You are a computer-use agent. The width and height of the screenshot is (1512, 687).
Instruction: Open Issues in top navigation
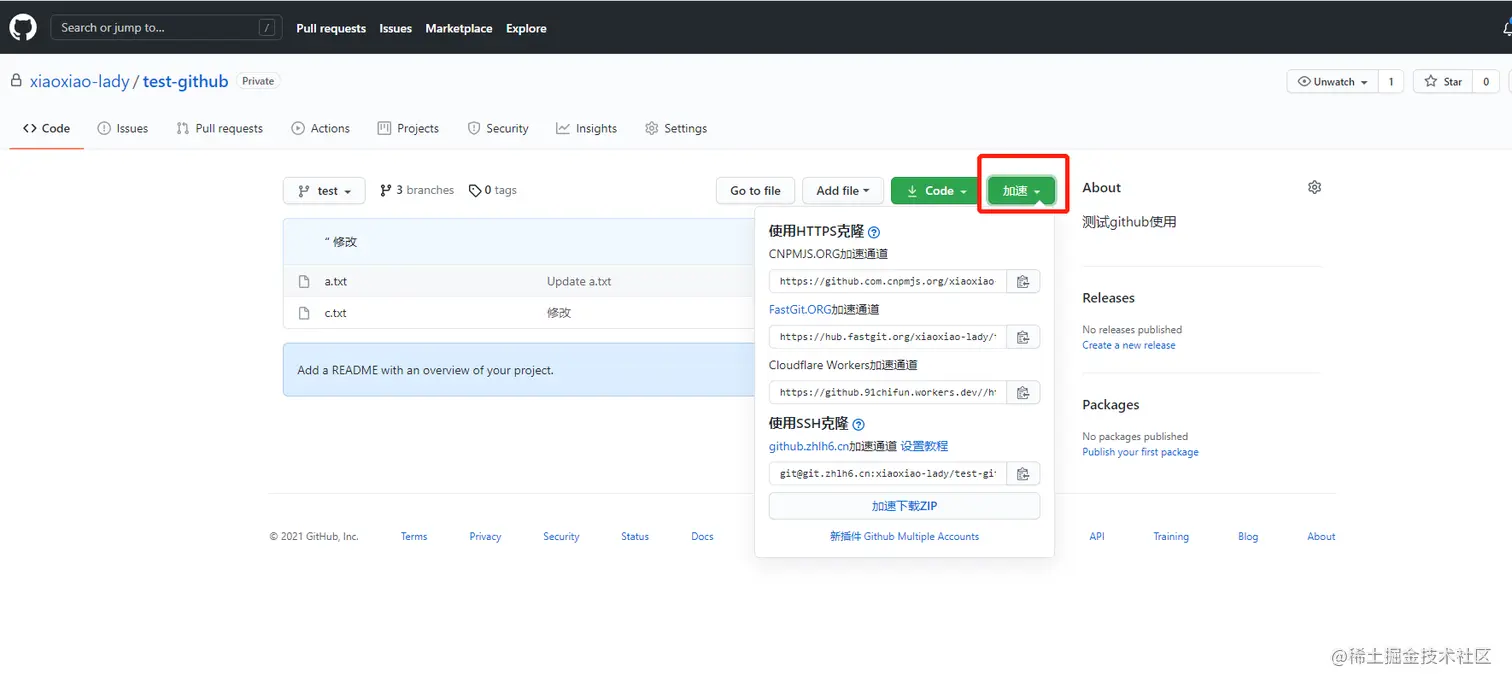click(x=396, y=28)
